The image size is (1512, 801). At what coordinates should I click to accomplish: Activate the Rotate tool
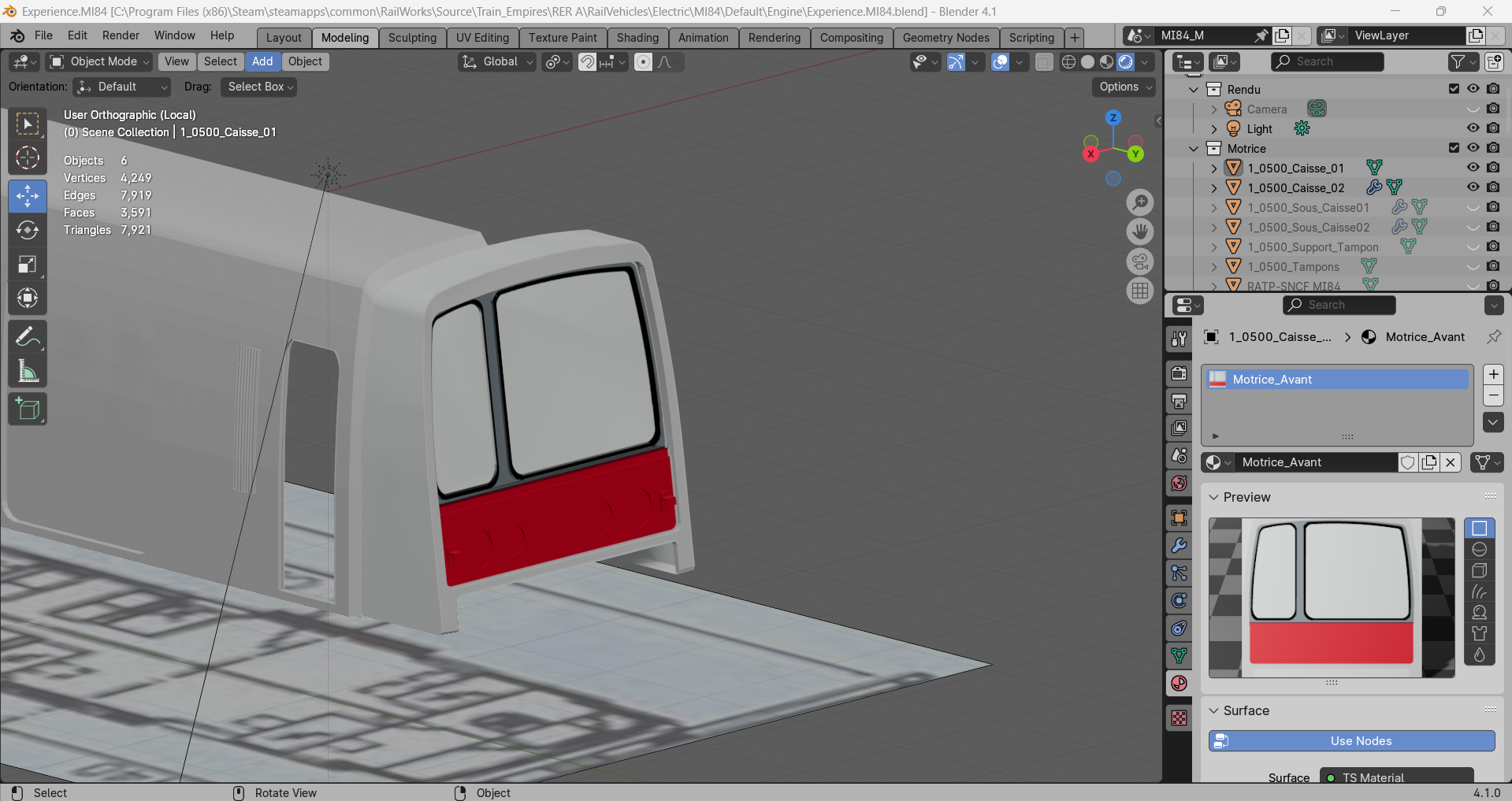(x=28, y=230)
